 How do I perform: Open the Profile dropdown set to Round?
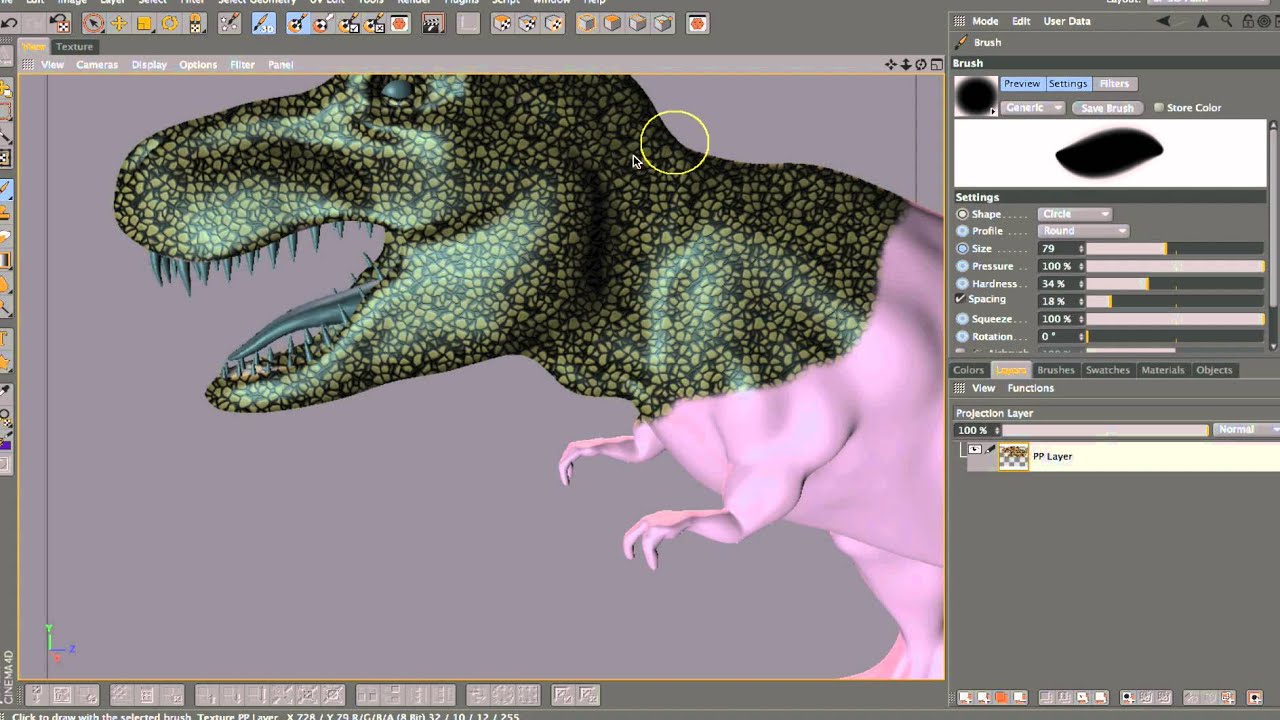(x=1083, y=231)
